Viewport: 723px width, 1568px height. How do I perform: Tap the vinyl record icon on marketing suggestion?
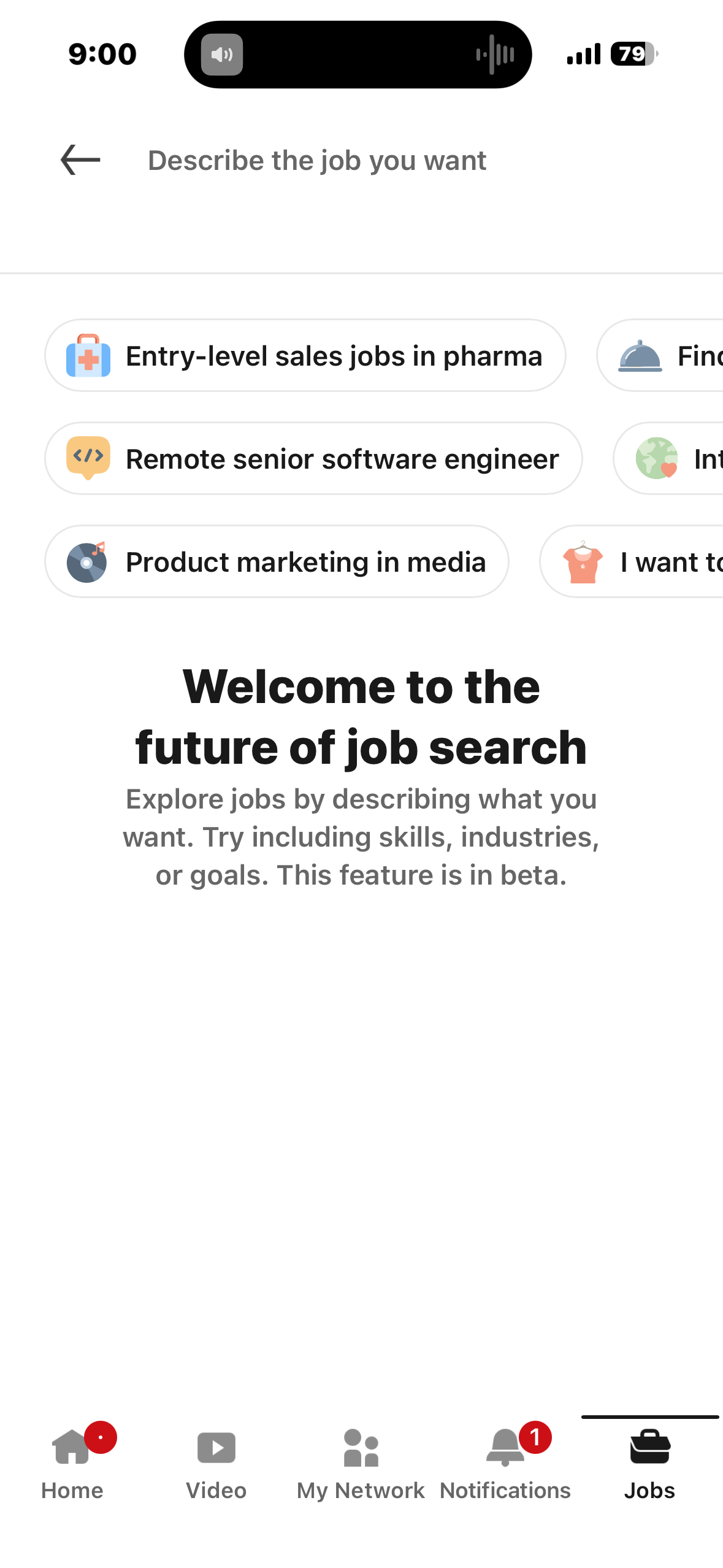coord(86,561)
